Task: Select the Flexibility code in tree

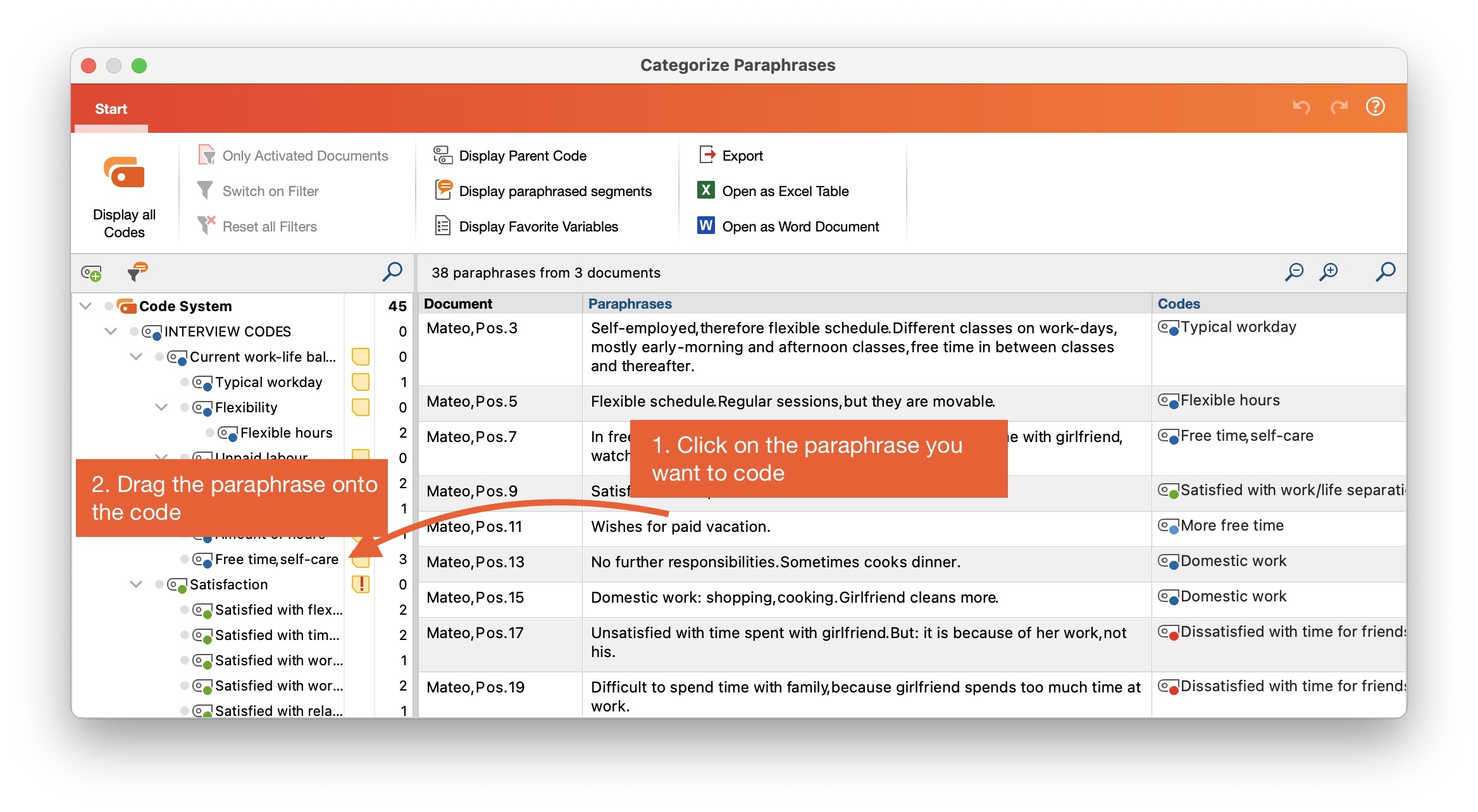Action: (x=246, y=407)
